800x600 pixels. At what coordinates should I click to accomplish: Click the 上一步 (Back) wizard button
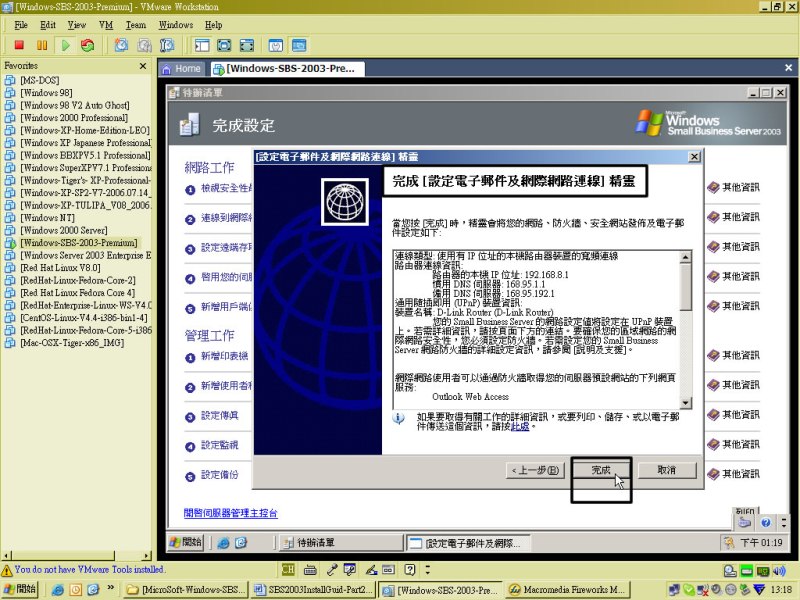535,470
